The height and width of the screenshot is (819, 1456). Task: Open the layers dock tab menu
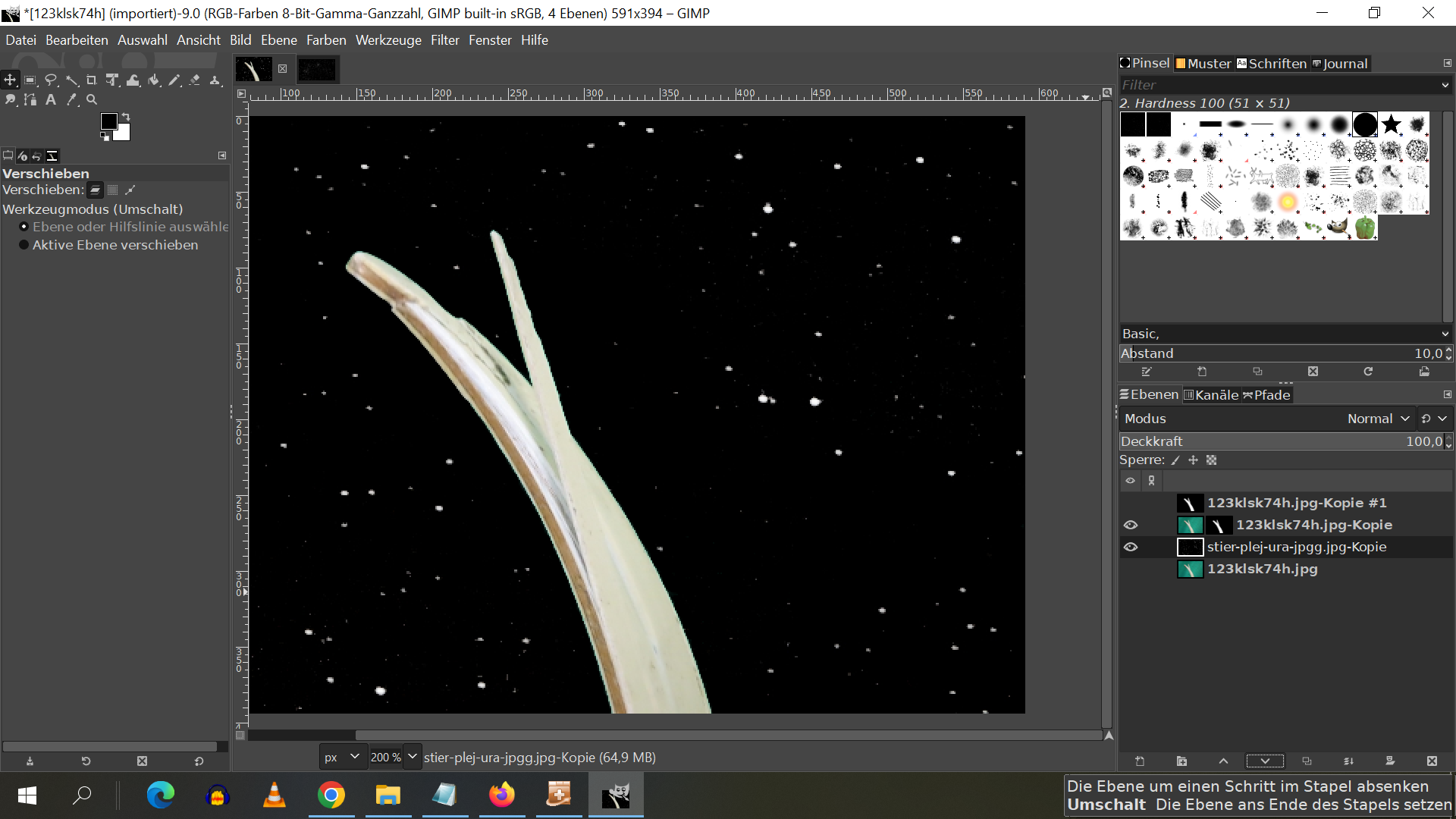pos(1448,394)
